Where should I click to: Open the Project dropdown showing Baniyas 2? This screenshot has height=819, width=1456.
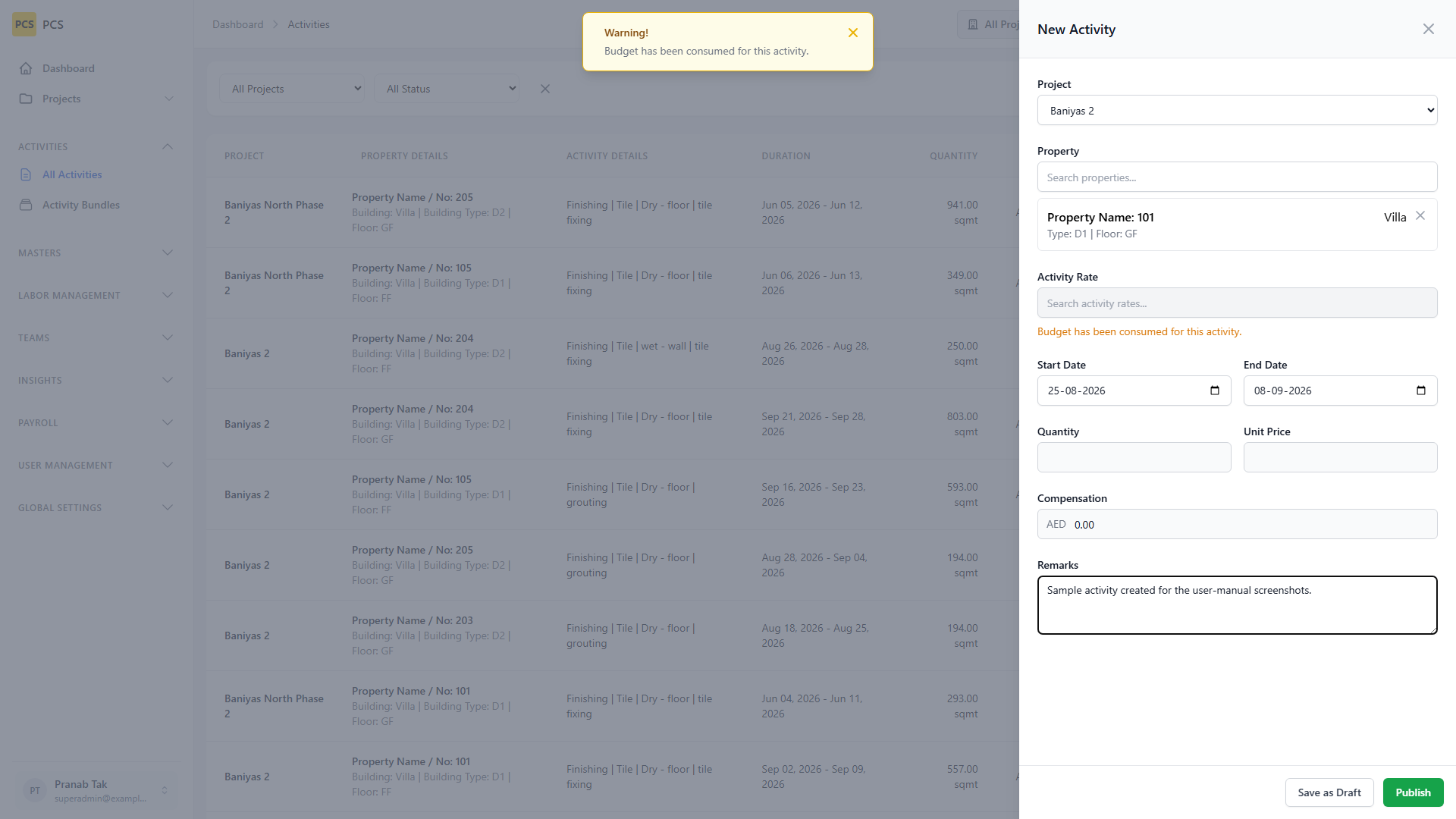coord(1237,111)
